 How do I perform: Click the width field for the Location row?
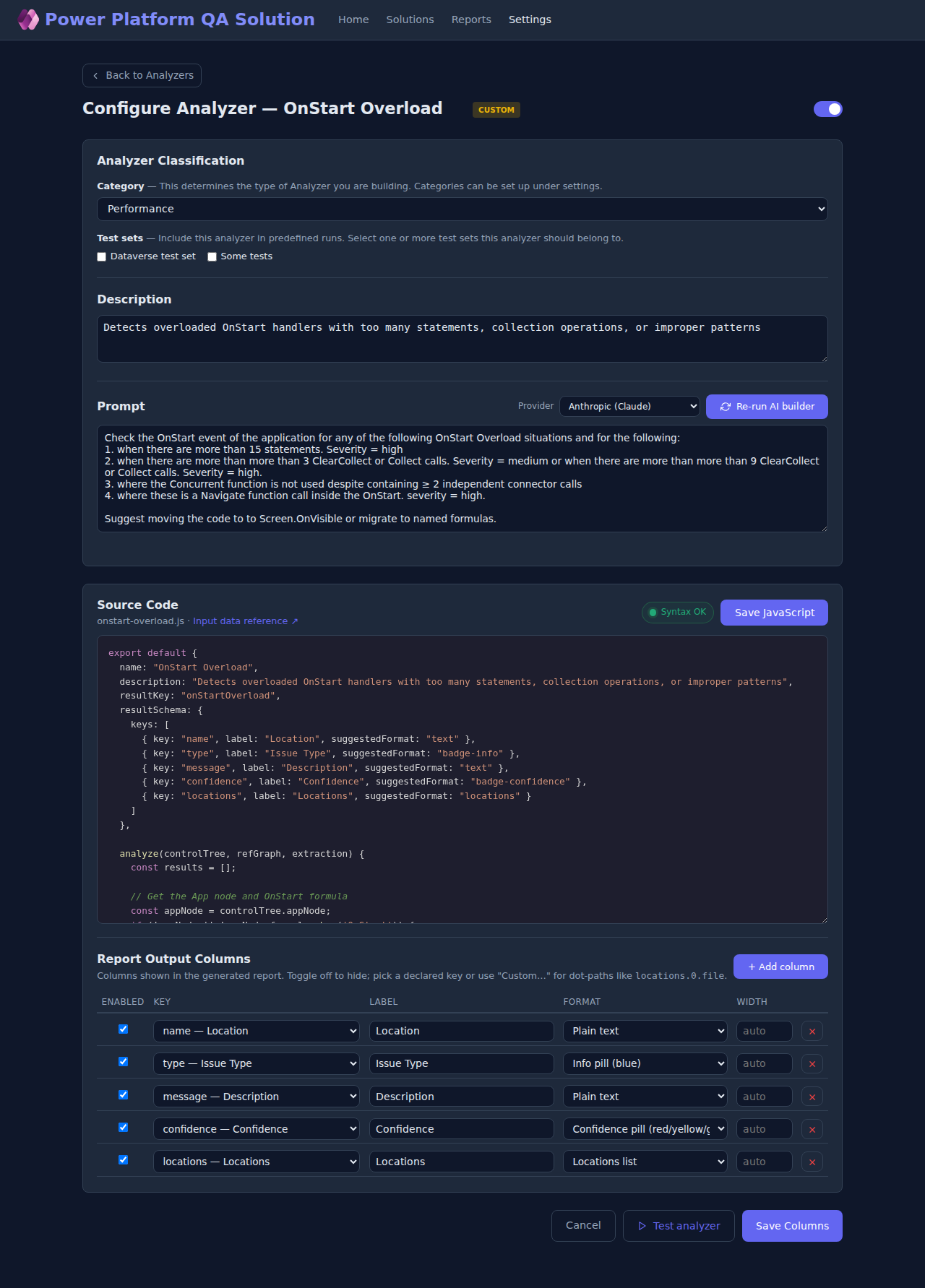[765, 1031]
